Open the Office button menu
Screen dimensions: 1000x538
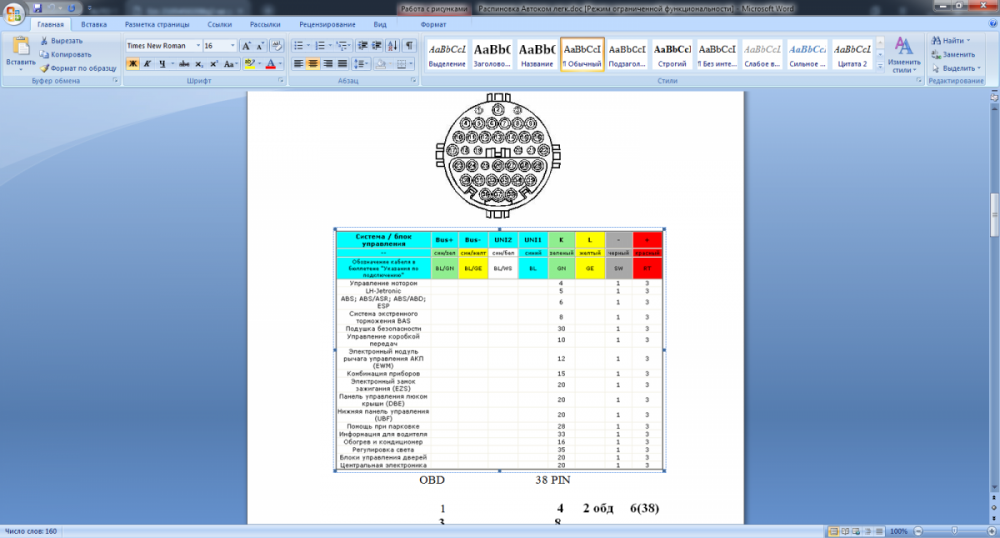tap(13, 13)
